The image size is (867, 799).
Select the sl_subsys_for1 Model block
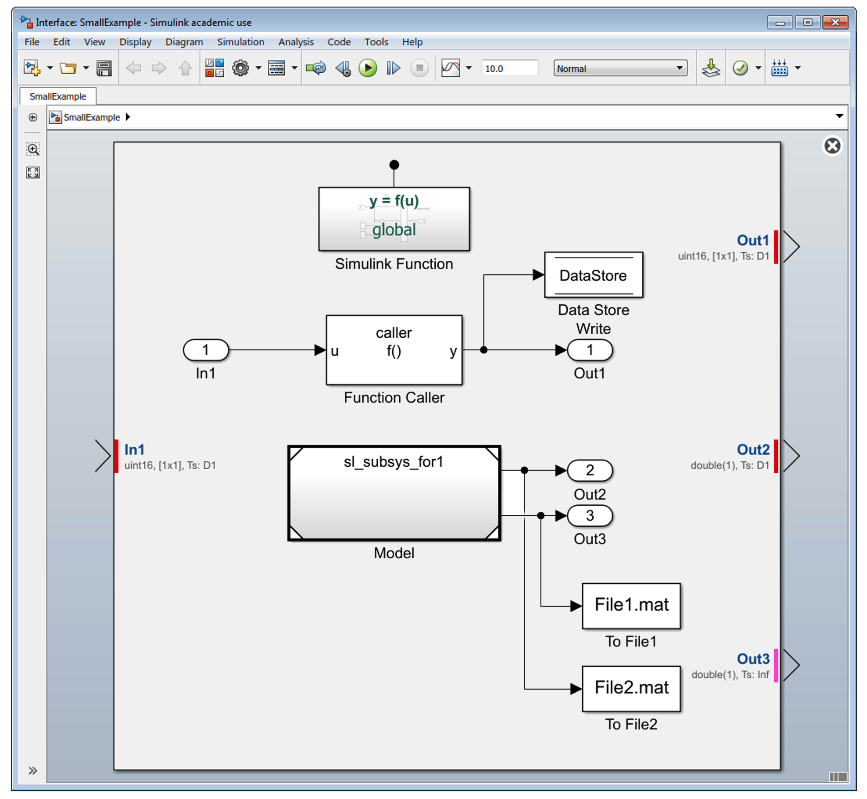click(x=394, y=493)
